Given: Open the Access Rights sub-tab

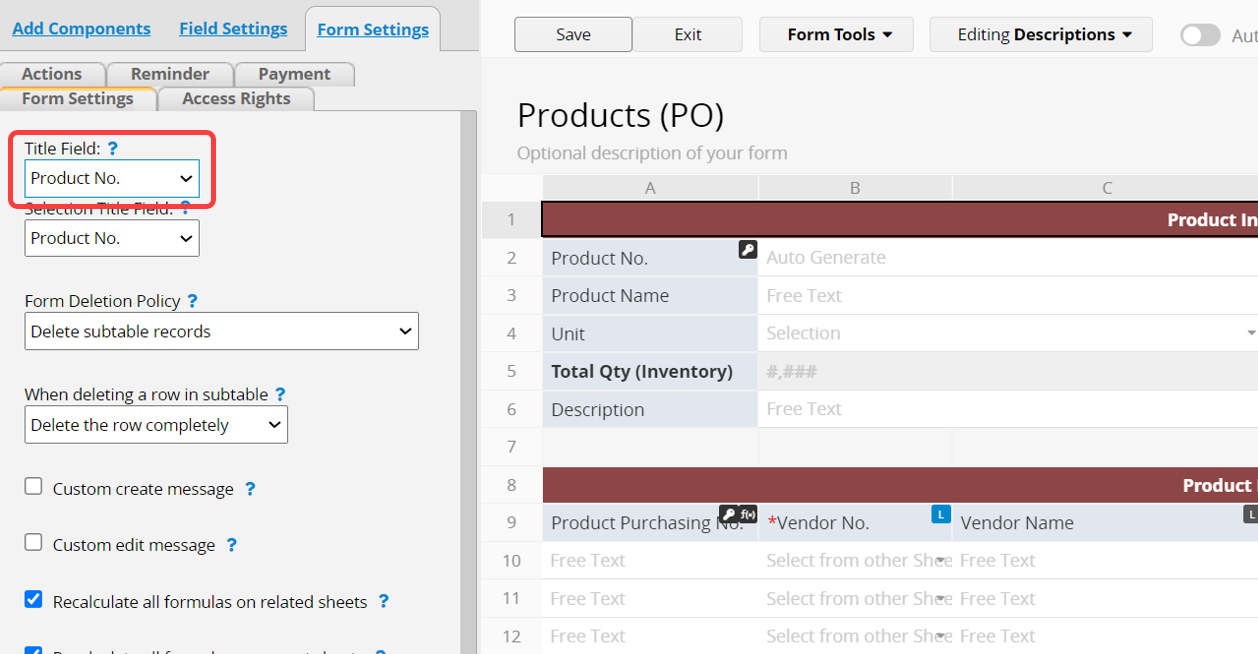Looking at the screenshot, I should pos(236,99).
